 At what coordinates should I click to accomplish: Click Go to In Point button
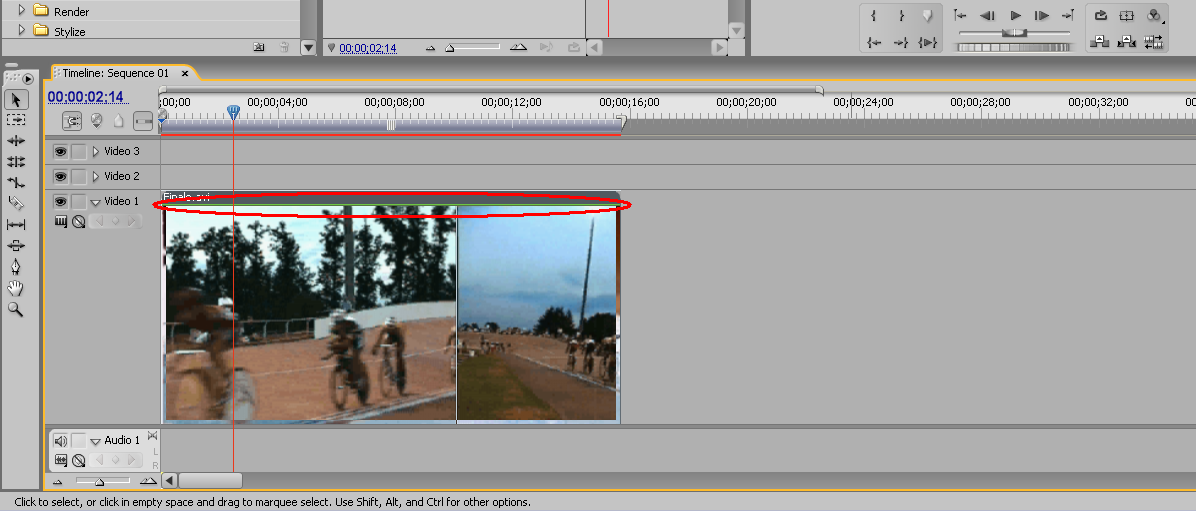[x=874, y=43]
